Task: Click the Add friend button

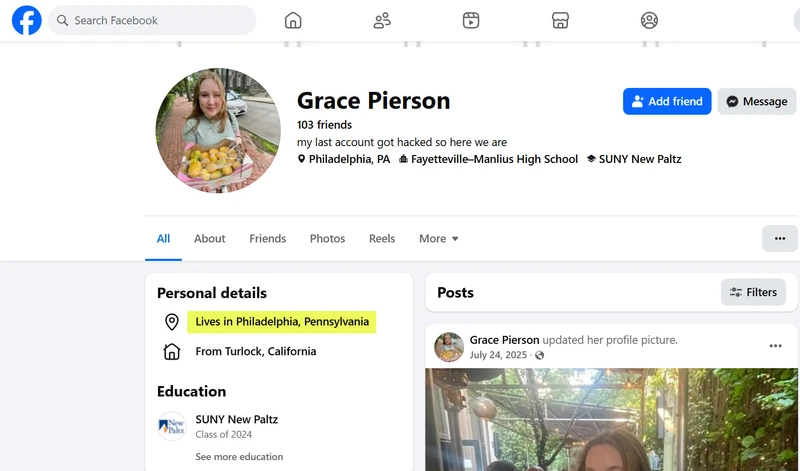Action: tap(667, 101)
